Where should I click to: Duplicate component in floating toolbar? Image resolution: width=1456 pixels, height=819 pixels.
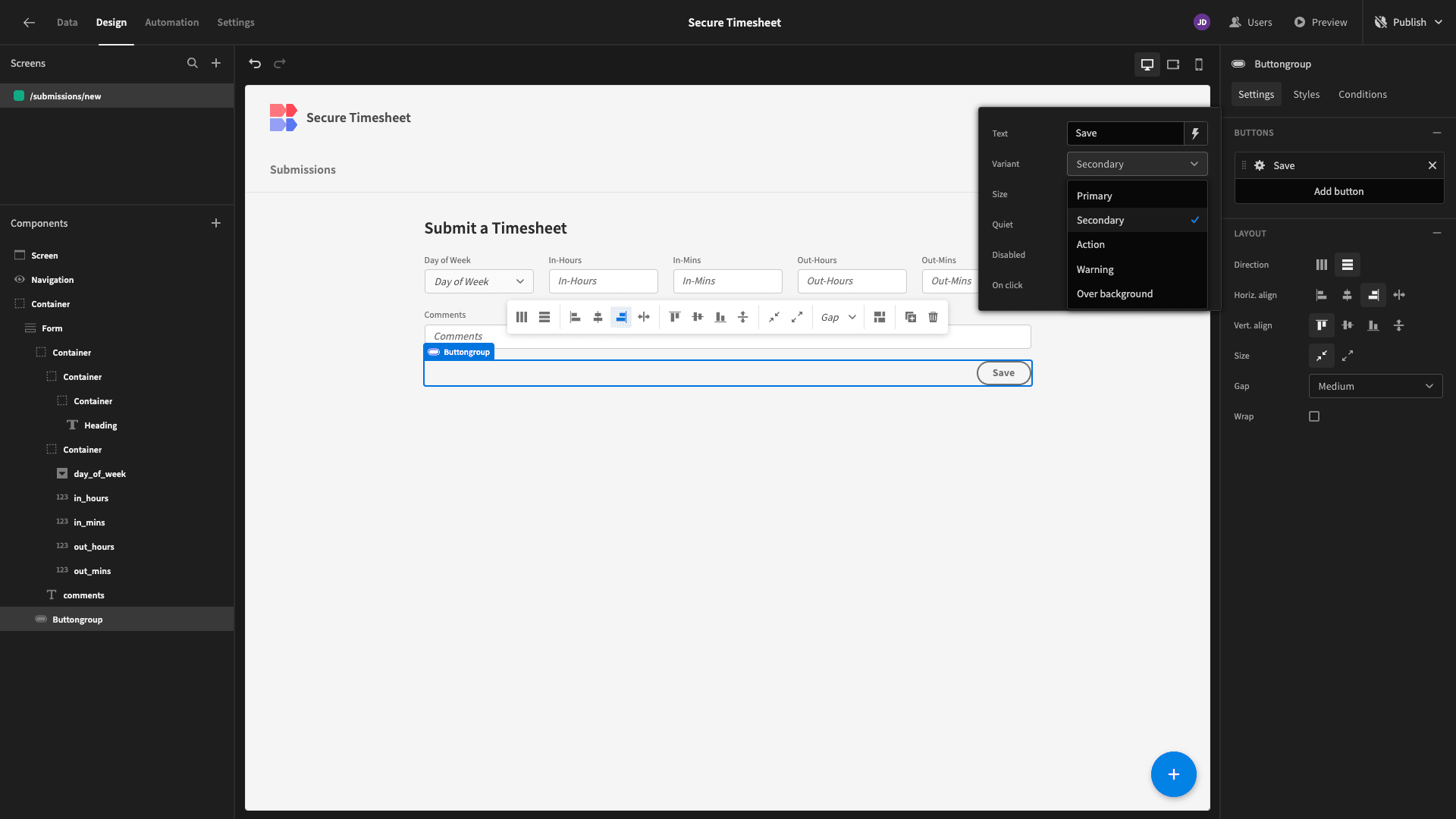click(x=911, y=317)
